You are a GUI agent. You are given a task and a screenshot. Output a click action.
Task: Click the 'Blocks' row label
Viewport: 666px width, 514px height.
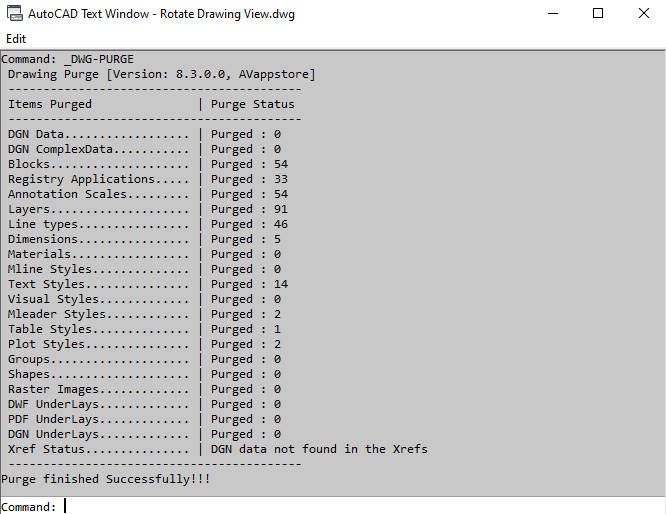click(29, 164)
